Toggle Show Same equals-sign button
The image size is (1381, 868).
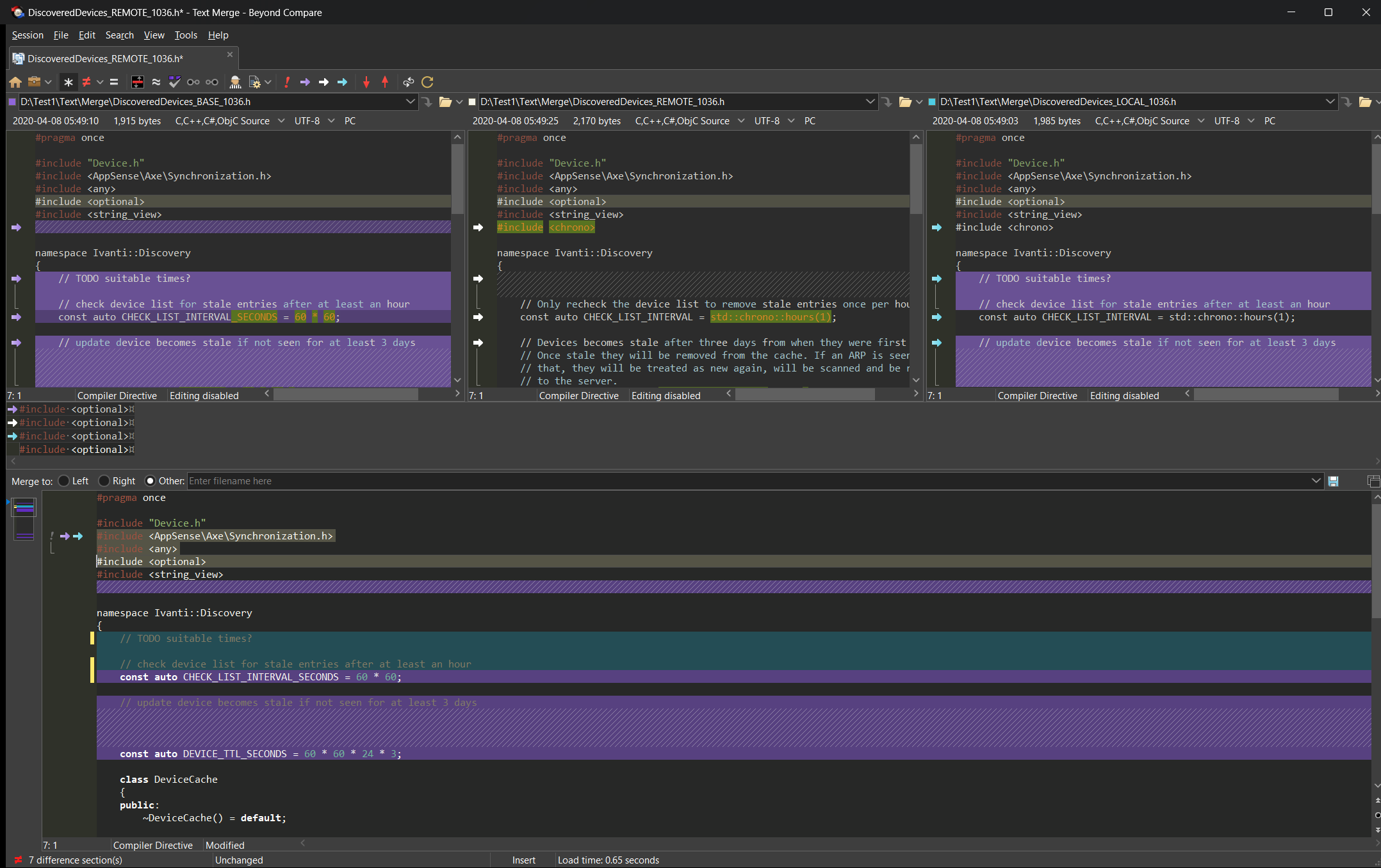pyautogui.click(x=114, y=82)
